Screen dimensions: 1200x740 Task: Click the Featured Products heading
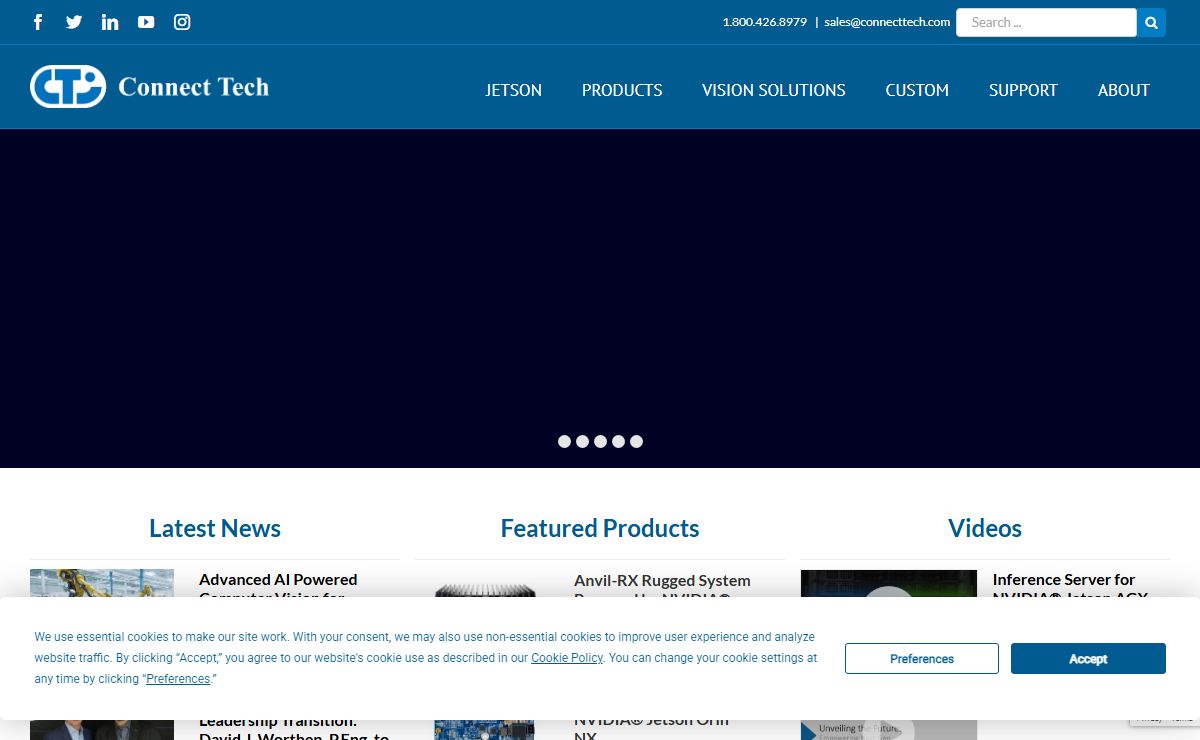600,528
